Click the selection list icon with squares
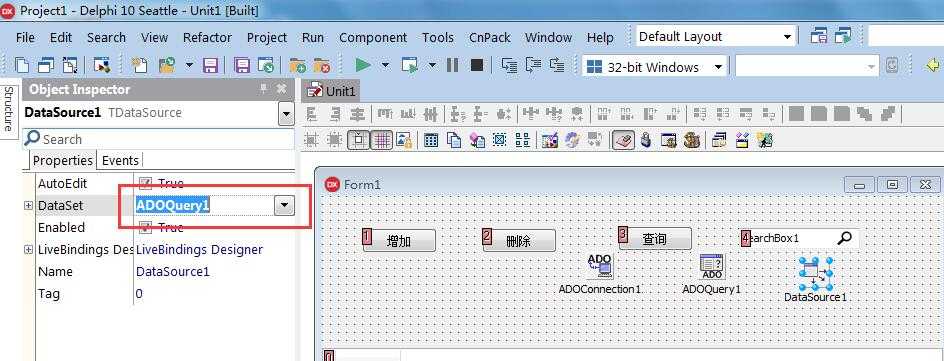The image size is (944, 361). coord(523,140)
